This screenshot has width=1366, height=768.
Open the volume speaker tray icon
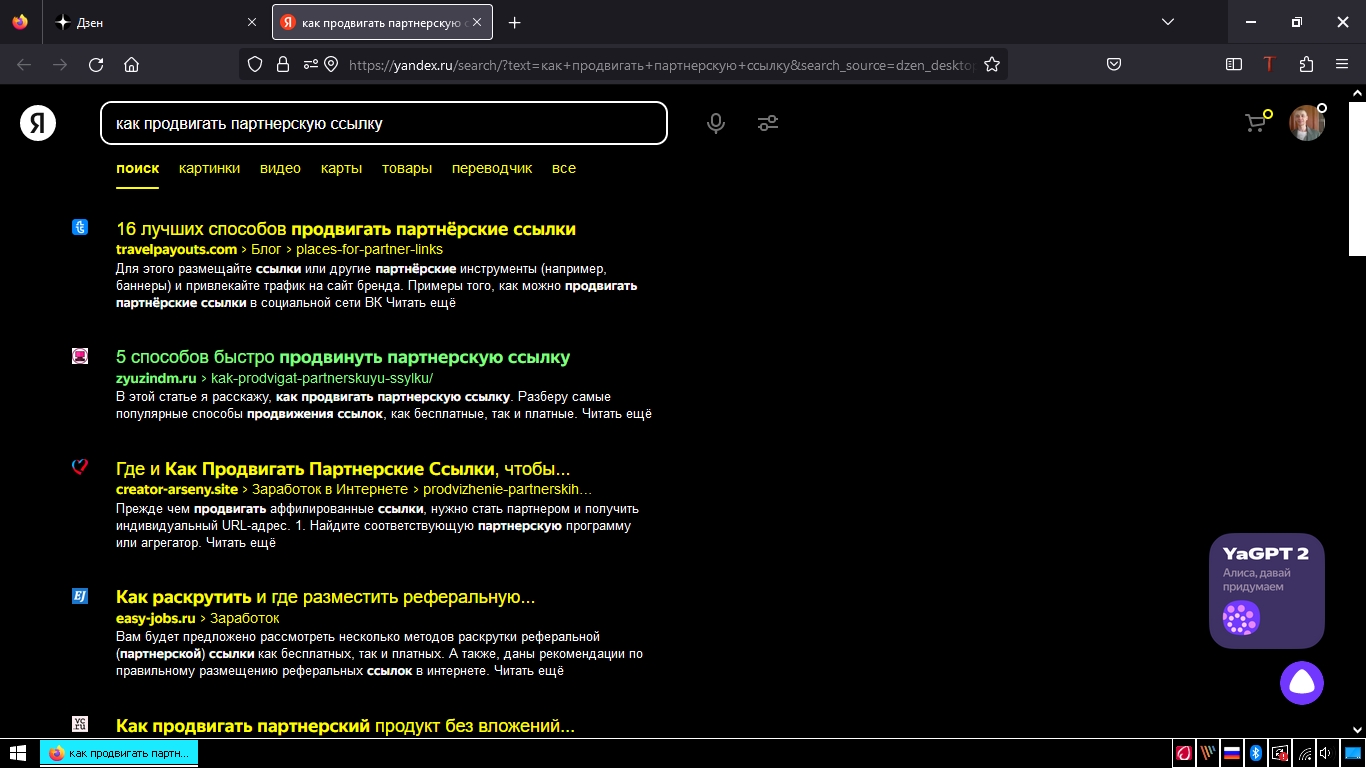1327,753
